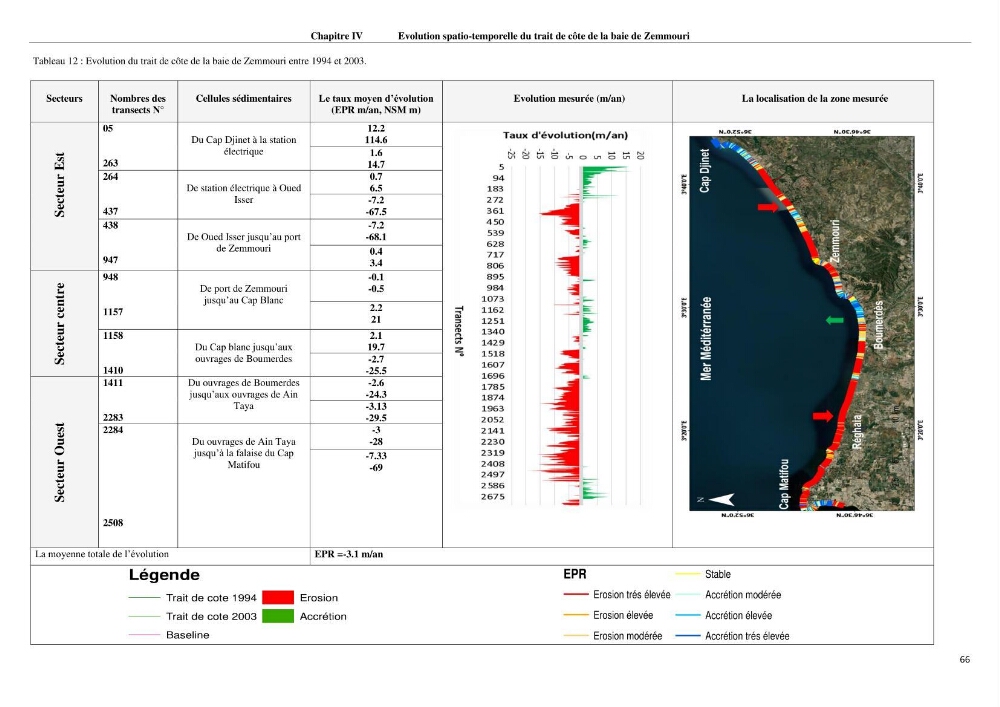Image resolution: width=1000 pixels, height=707 pixels.
Task: Click the red arrow below Cap Djinet
Action: (x=768, y=207)
